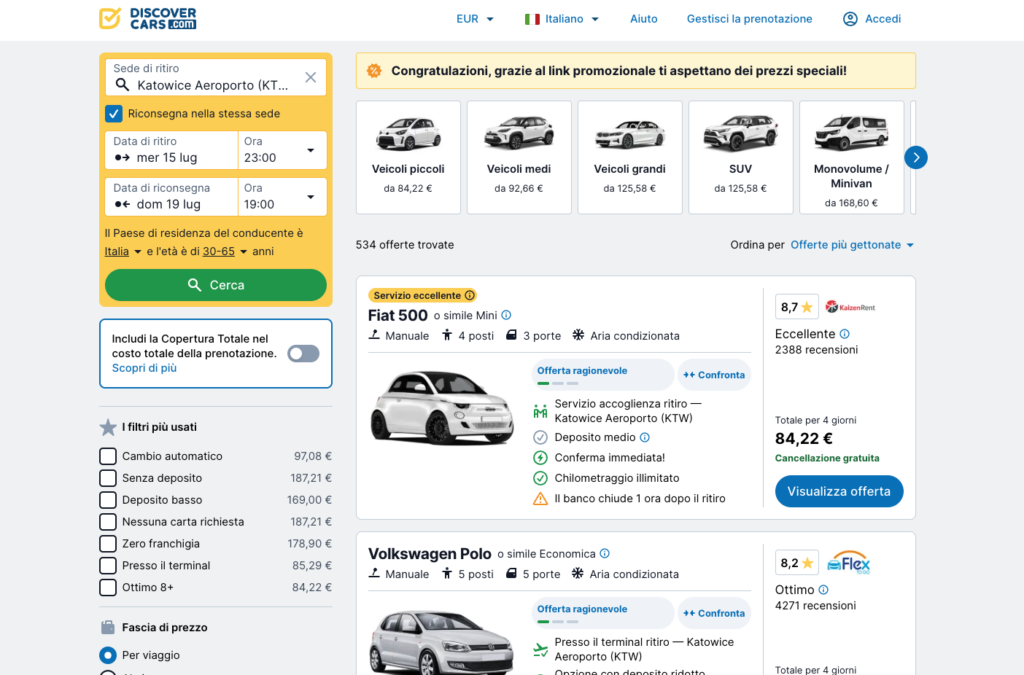Click Volkswagen Polo Offerta ragionevole indicator
This screenshot has width=1024, height=675.
click(603, 613)
